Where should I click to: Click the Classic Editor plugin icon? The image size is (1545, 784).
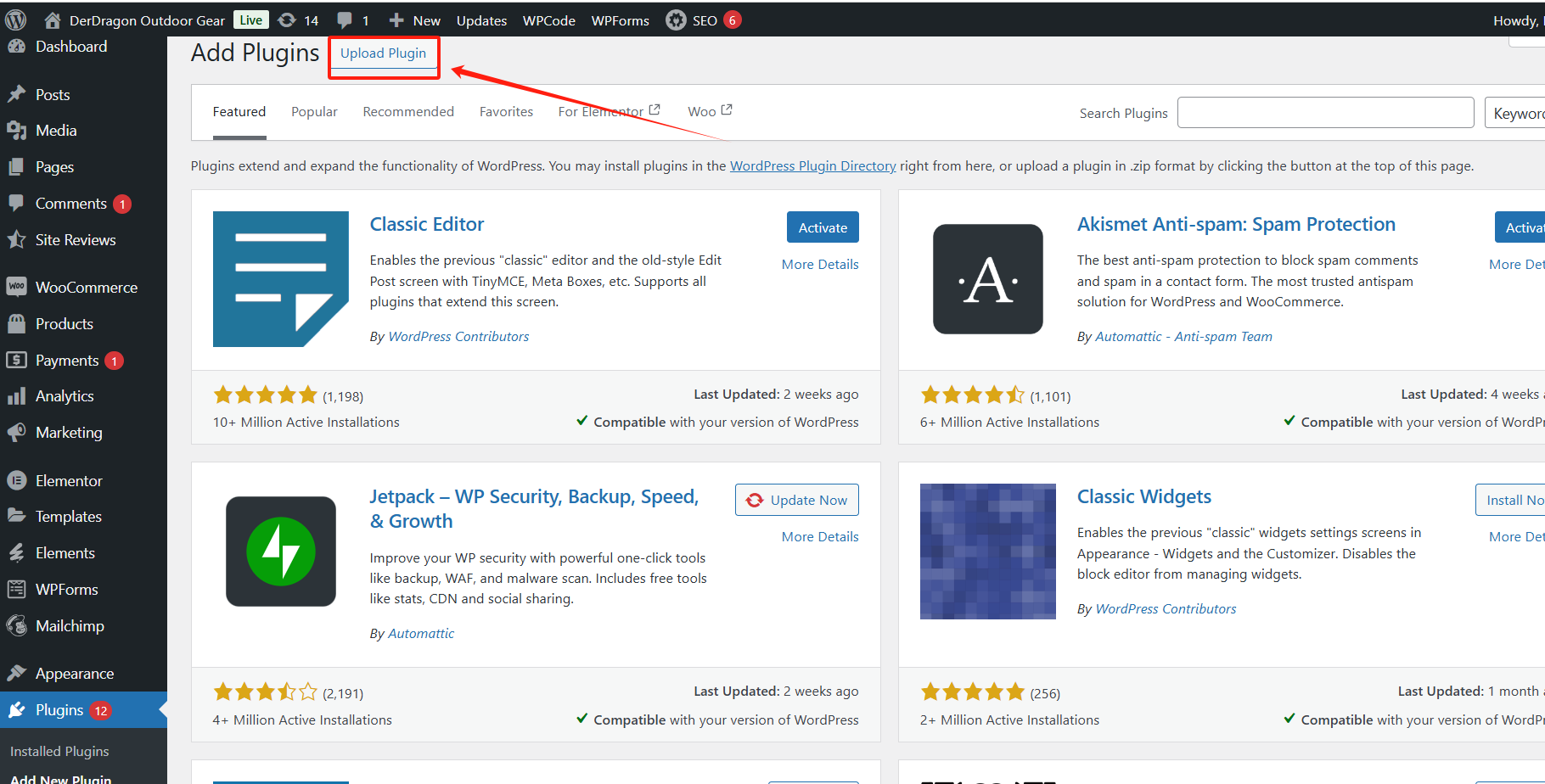pyautogui.click(x=280, y=279)
